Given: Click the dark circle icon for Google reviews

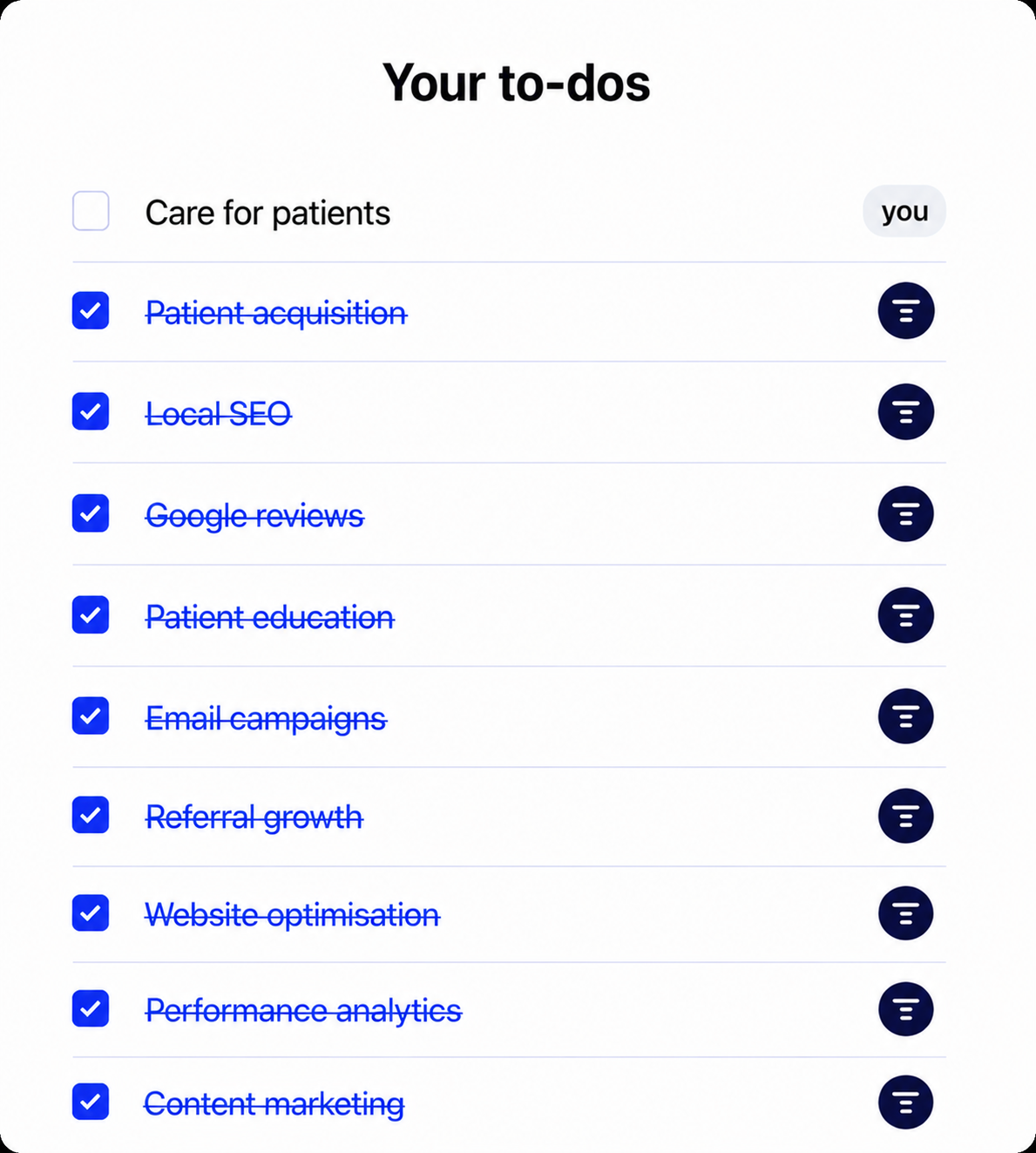Looking at the screenshot, I should tap(905, 514).
